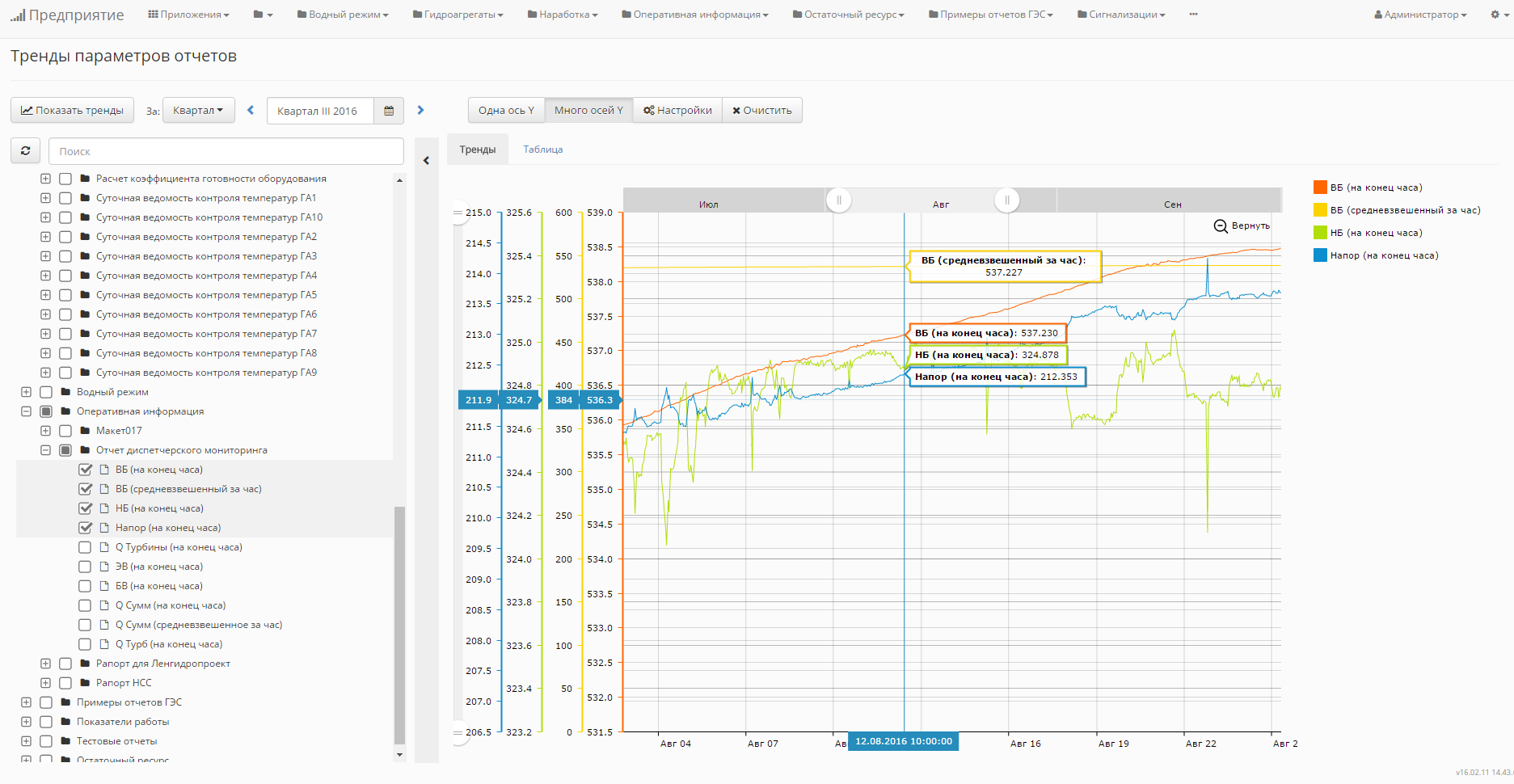The height and width of the screenshot is (784, 1514).
Task: Focus the Поиск search field
Action: pos(226,151)
